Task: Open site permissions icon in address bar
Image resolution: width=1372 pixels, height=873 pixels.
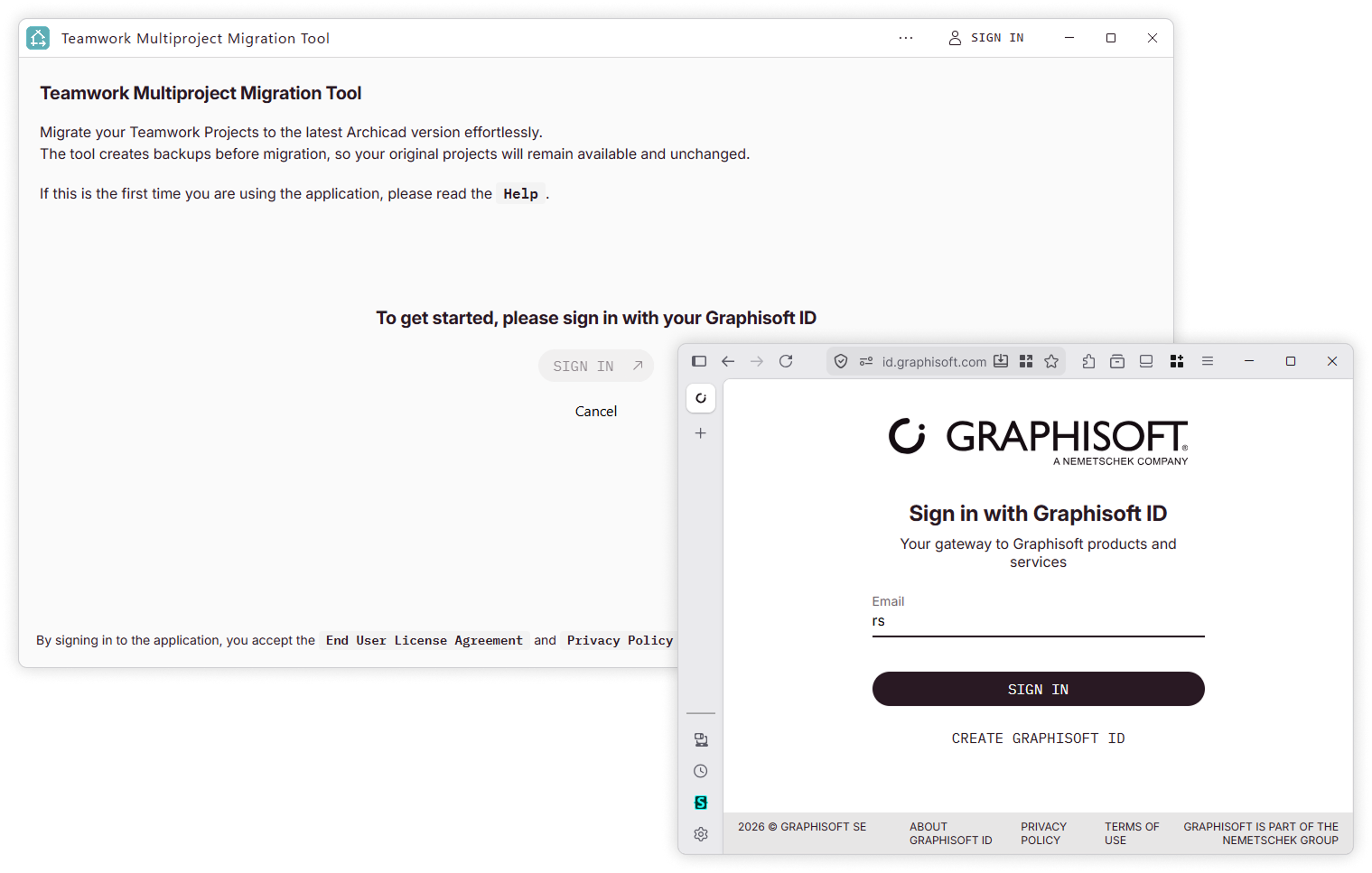Action: pyautogui.click(x=866, y=361)
